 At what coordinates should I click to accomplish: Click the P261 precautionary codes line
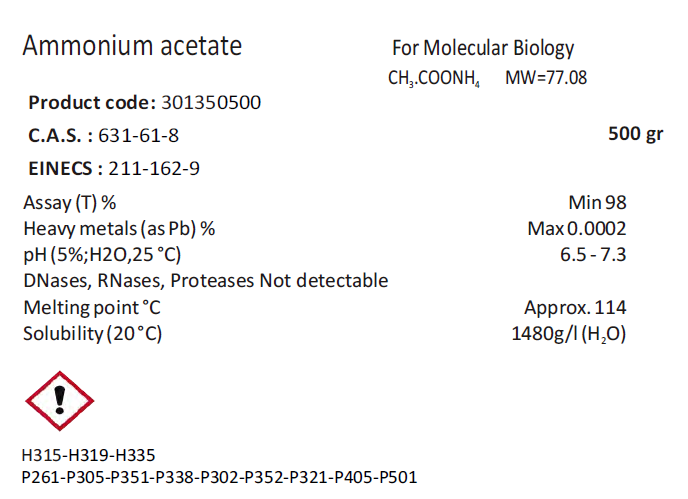tap(219, 477)
